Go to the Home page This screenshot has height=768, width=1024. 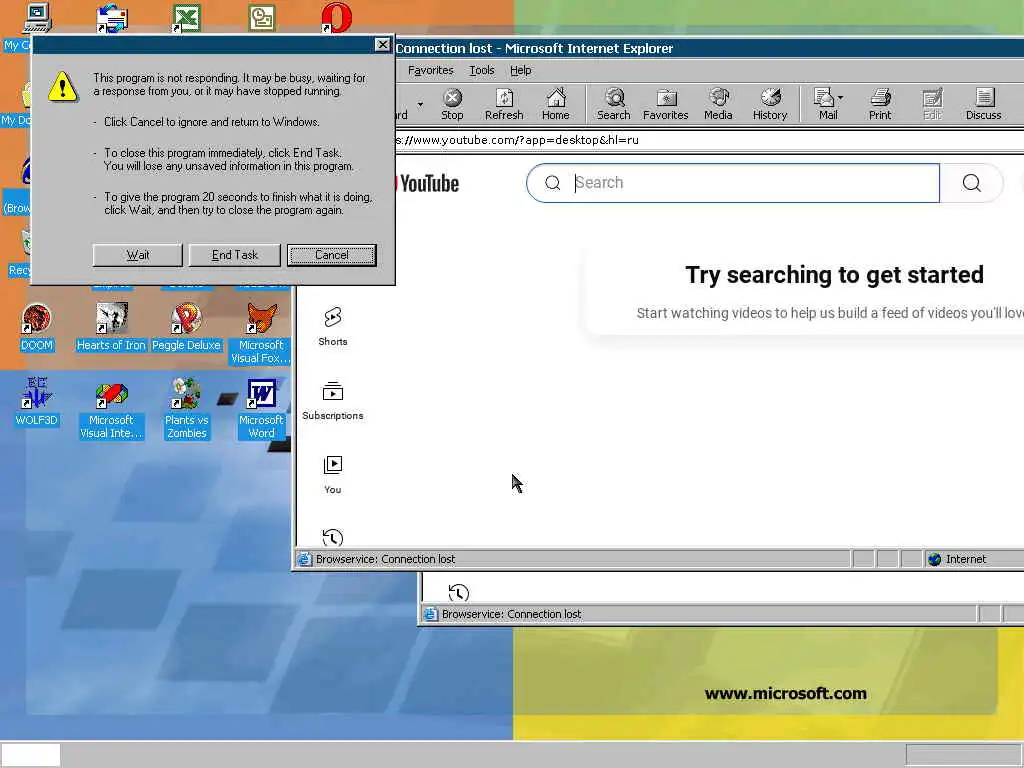(x=556, y=104)
